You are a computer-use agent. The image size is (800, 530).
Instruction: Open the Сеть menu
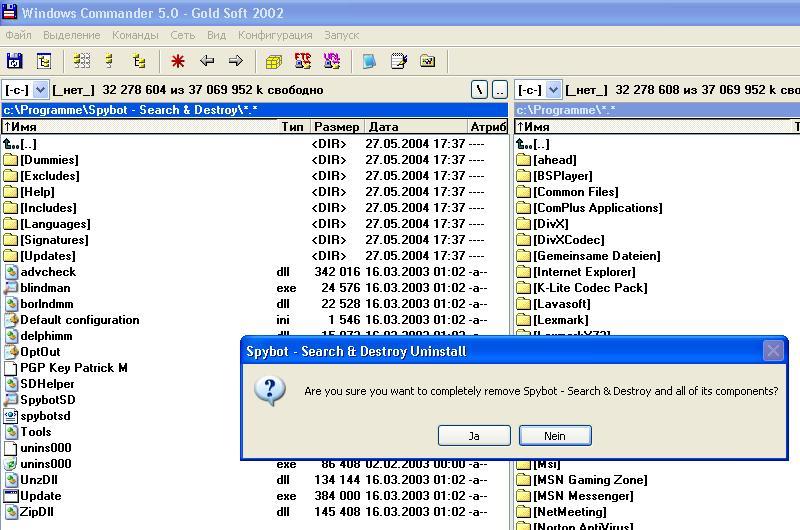183,35
